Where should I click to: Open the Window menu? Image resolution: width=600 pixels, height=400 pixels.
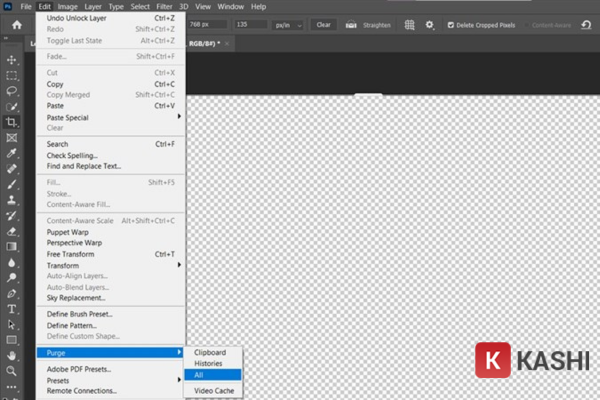click(231, 7)
